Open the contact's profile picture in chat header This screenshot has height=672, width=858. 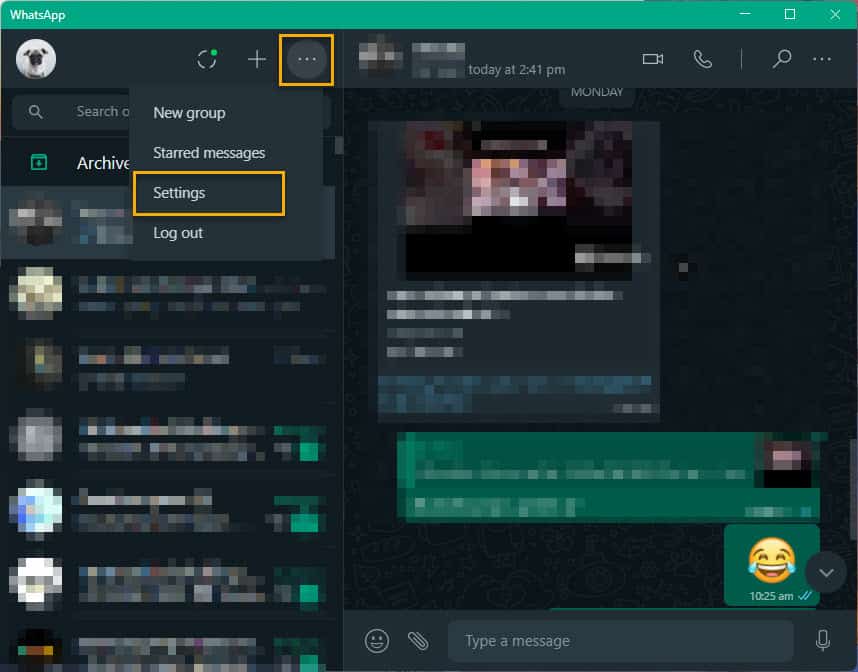(x=380, y=59)
